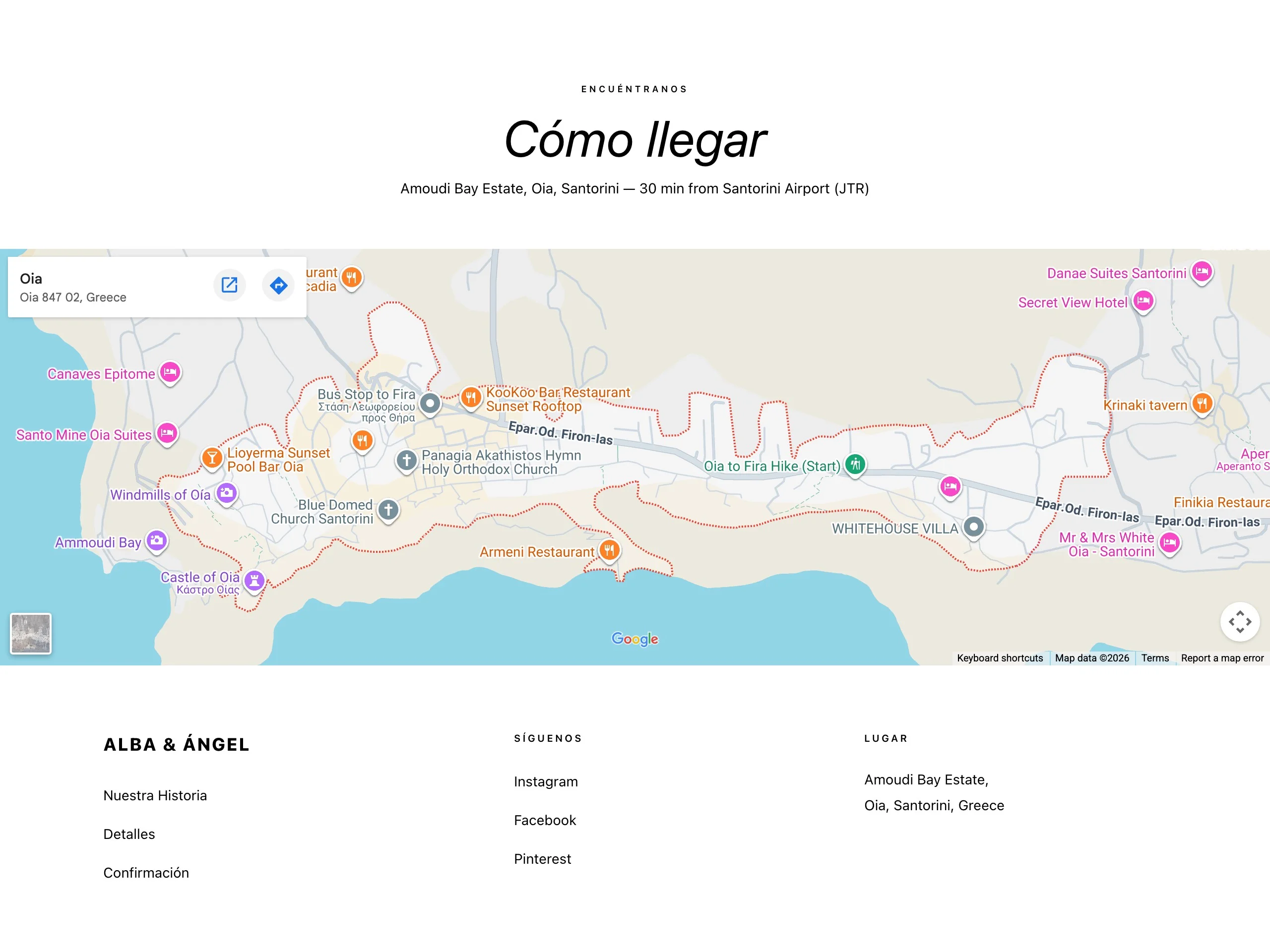Click the KooKoo Bar Restaurant pin

471,397
